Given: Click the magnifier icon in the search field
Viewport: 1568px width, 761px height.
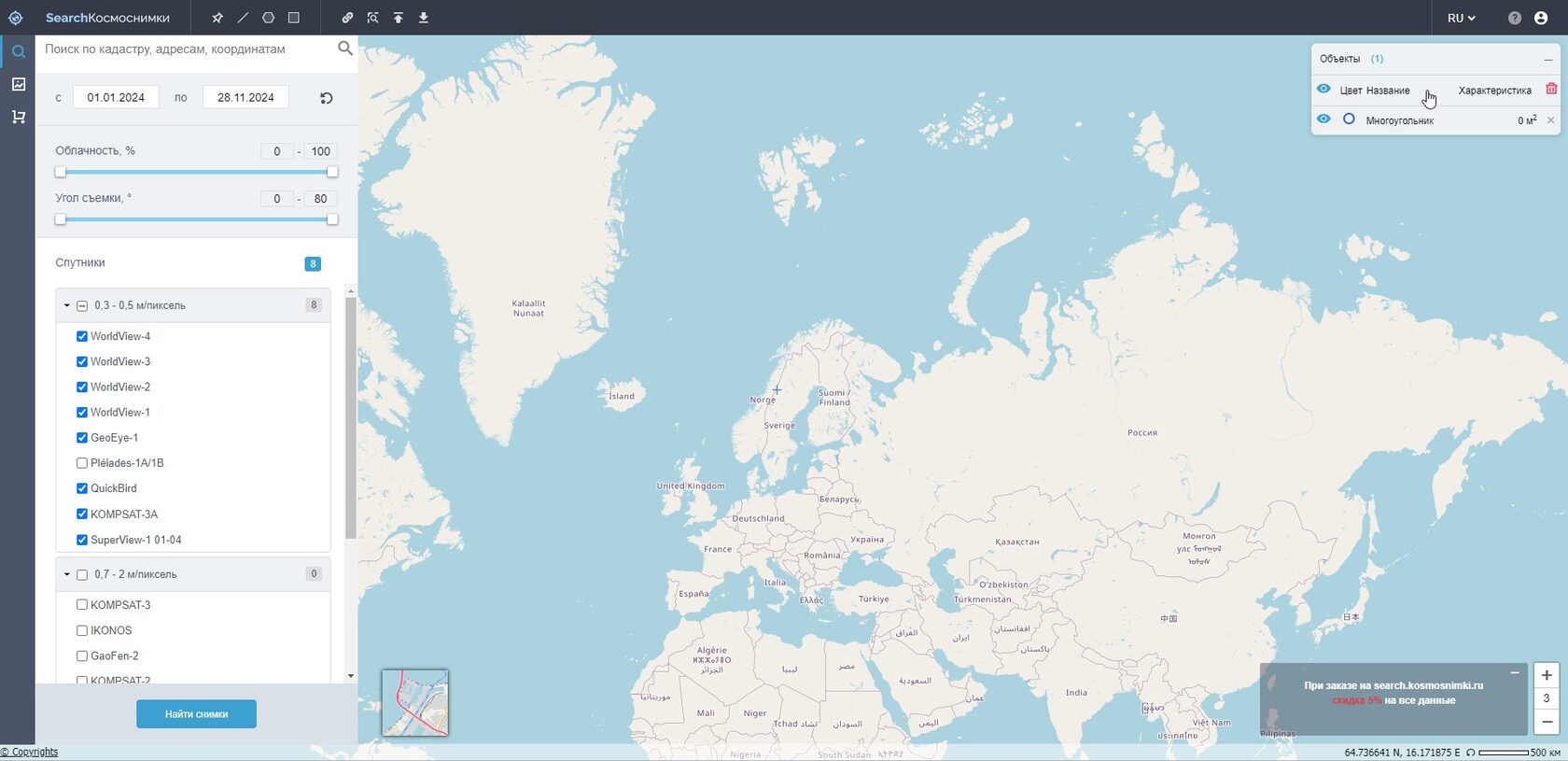Looking at the screenshot, I should 344,49.
